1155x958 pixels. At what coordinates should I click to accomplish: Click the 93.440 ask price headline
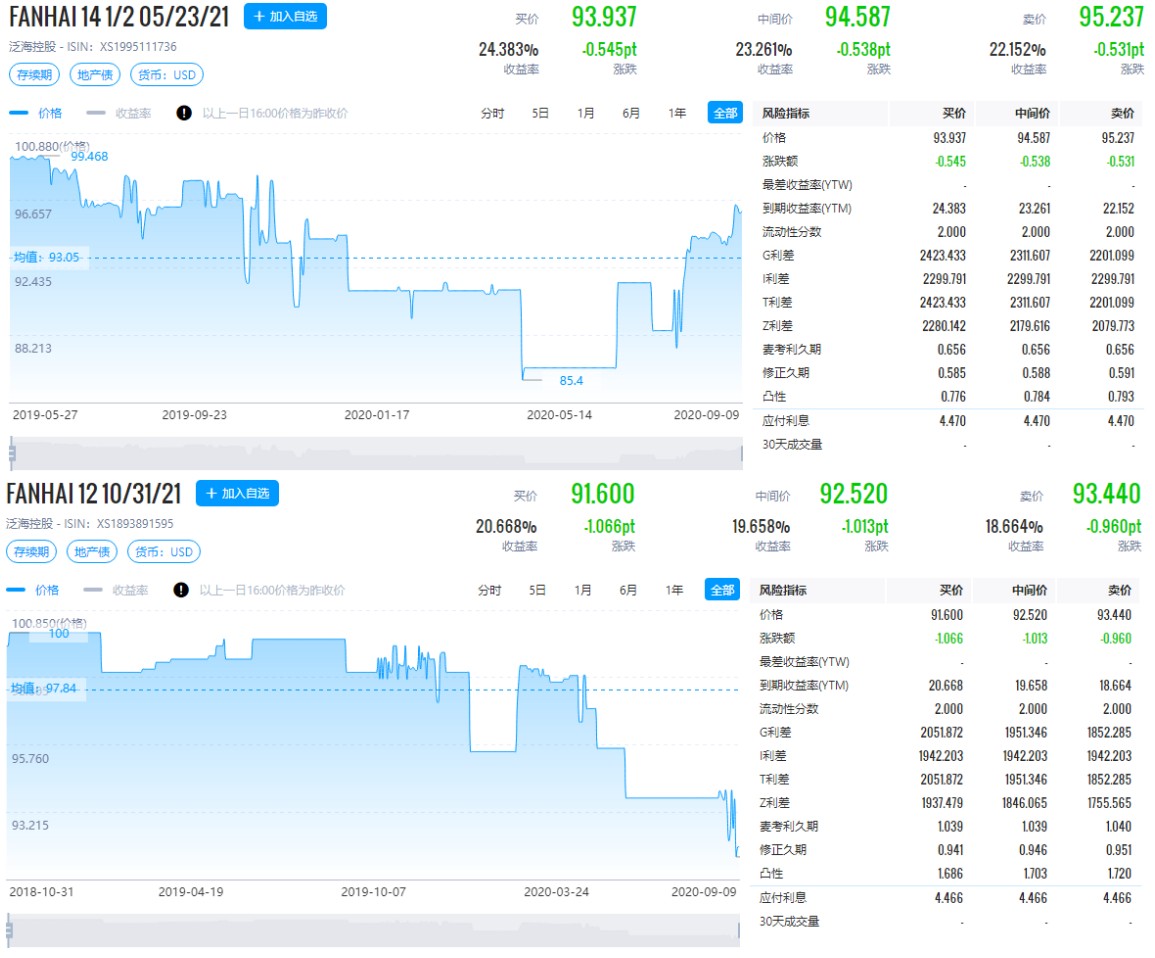[x=1106, y=493]
